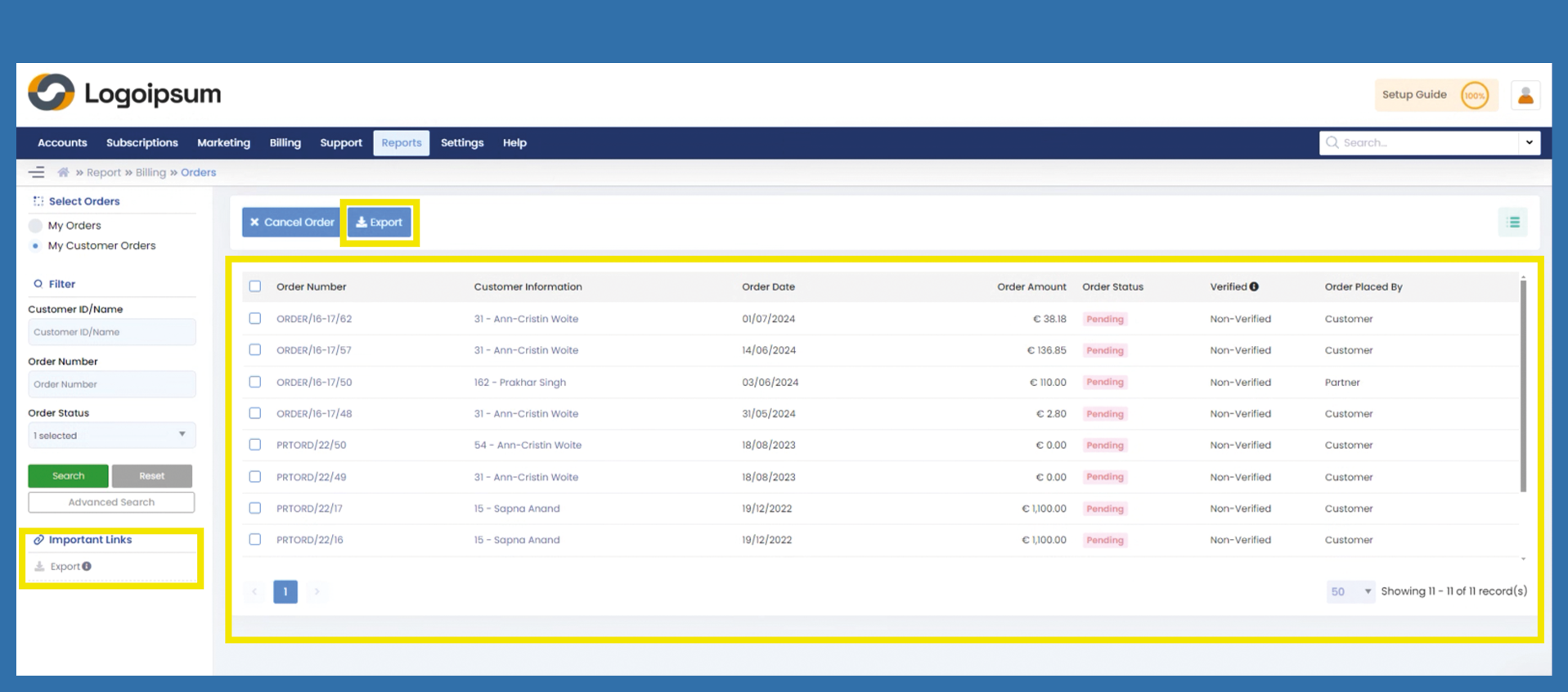The image size is (1568, 692).
Task: Click the Cancel Order button
Action: coord(291,222)
